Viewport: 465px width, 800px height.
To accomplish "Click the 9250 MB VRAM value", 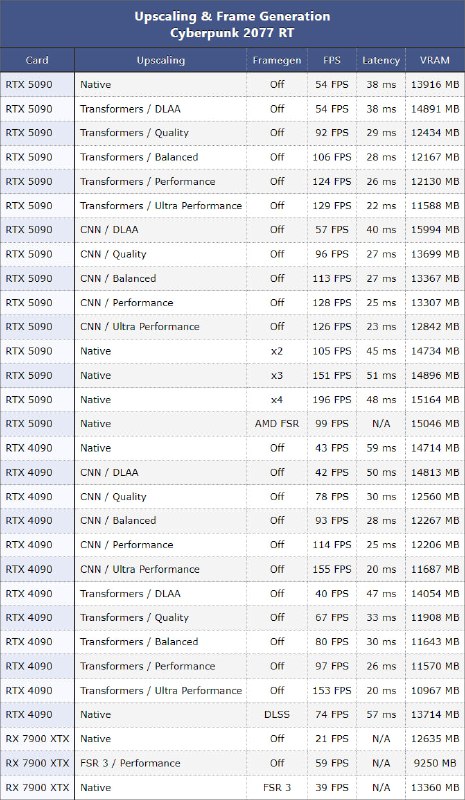I will (x=435, y=763).
